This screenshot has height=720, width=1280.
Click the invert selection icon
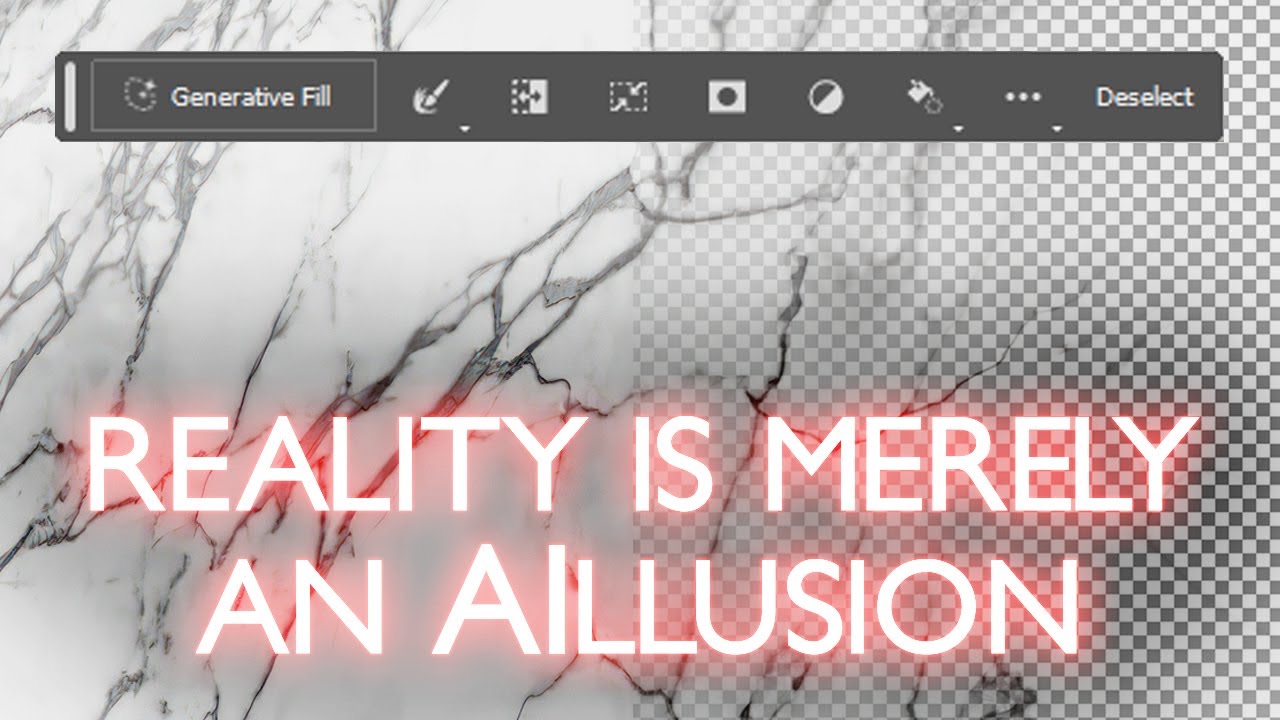(529, 97)
